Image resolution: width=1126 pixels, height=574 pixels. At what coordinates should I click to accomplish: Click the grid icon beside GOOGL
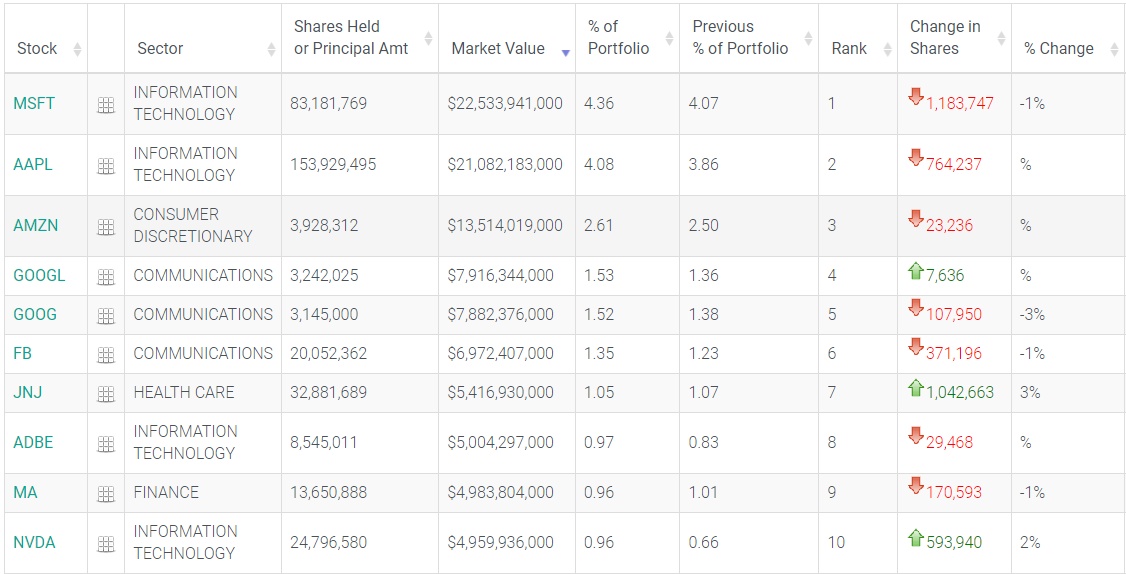click(106, 277)
